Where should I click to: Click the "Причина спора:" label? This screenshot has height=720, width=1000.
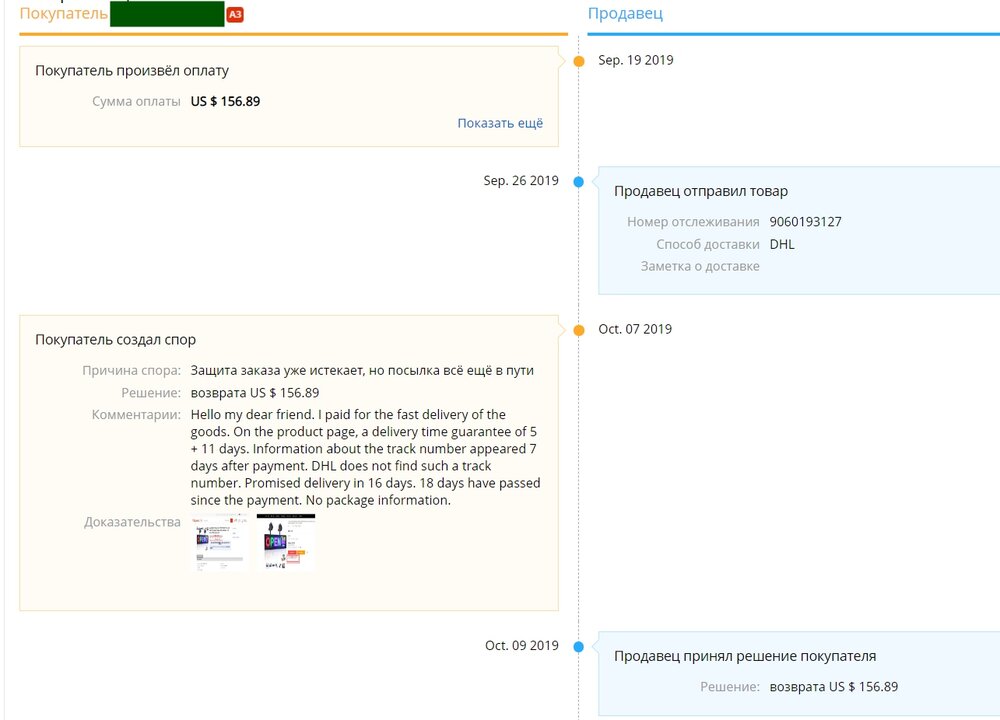(131, 371)
